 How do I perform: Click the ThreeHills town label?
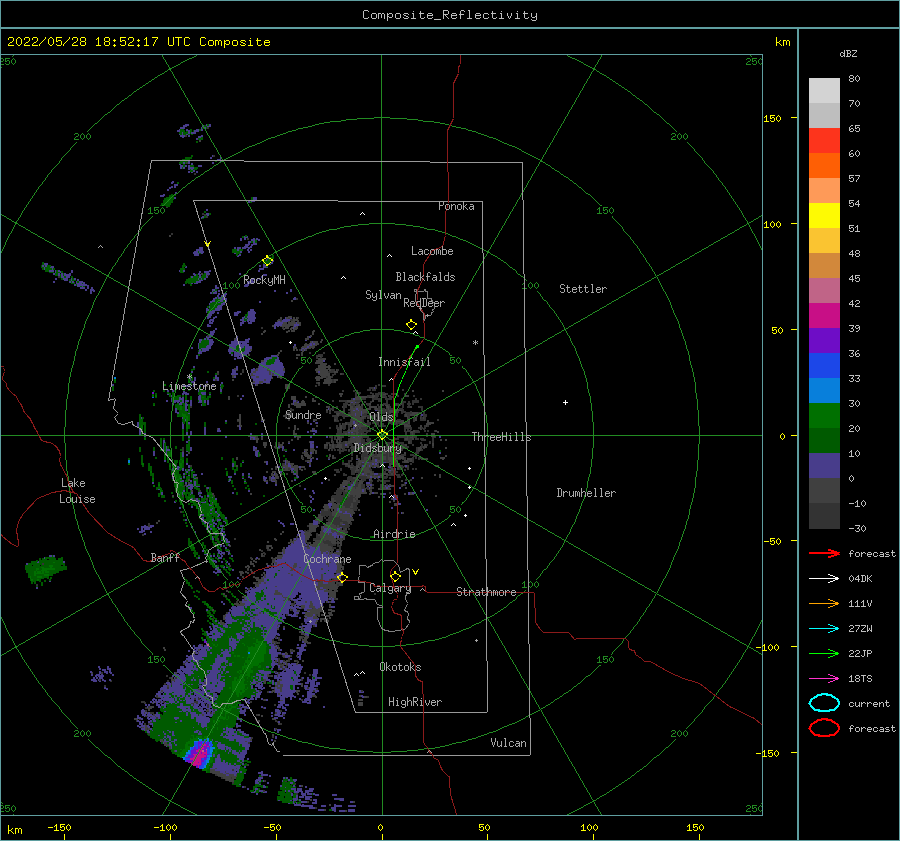(502, 437)
